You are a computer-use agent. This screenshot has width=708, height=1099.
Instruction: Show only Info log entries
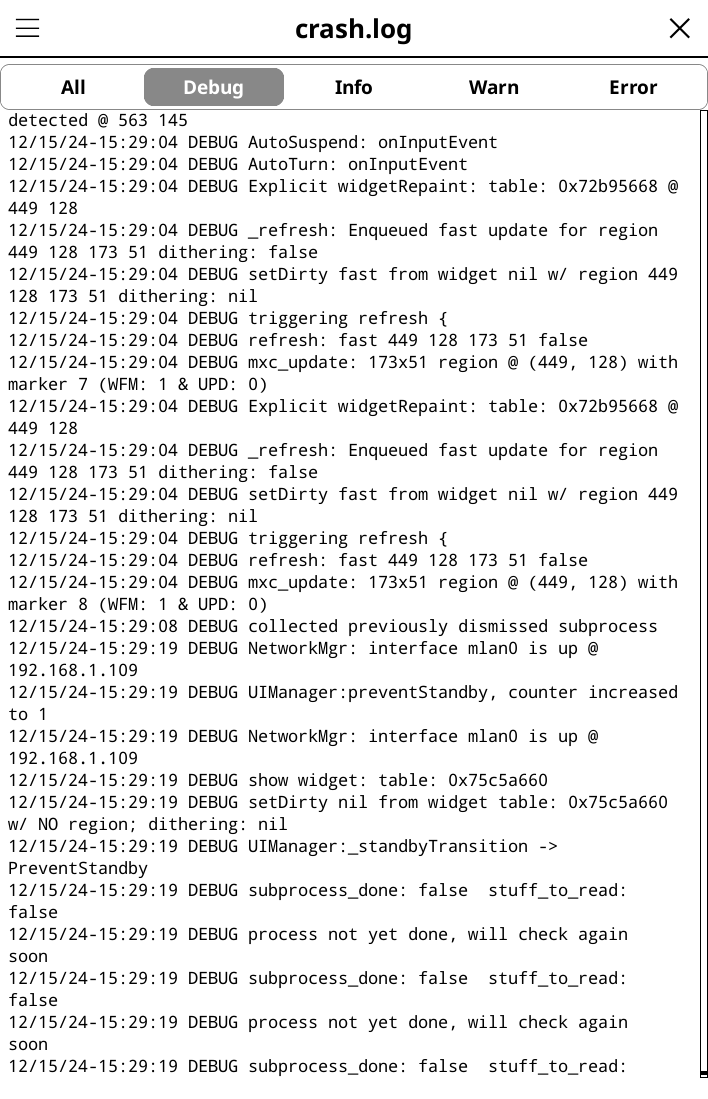[353, 87]
